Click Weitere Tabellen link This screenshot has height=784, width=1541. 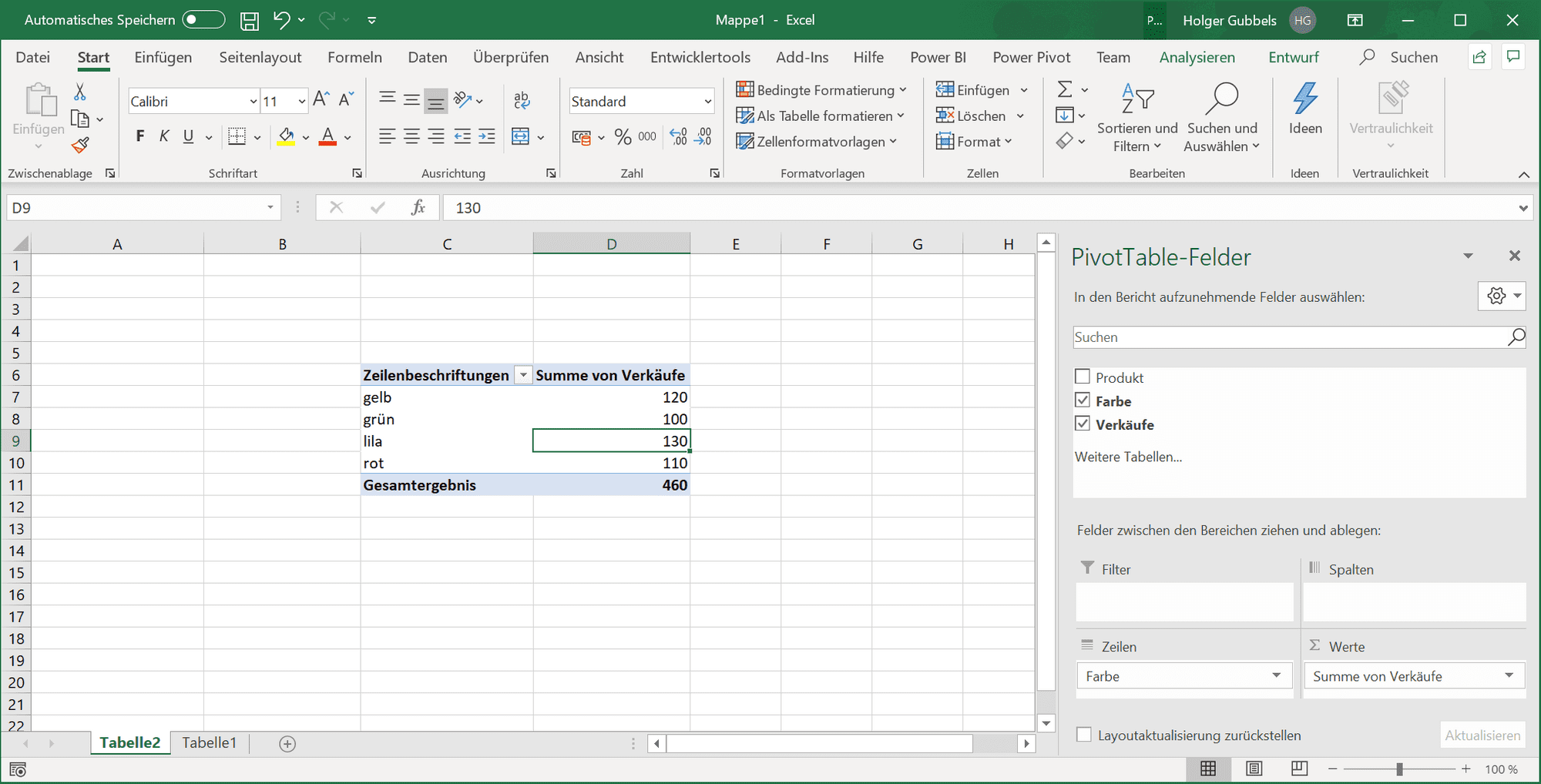tap(1128, 457)
